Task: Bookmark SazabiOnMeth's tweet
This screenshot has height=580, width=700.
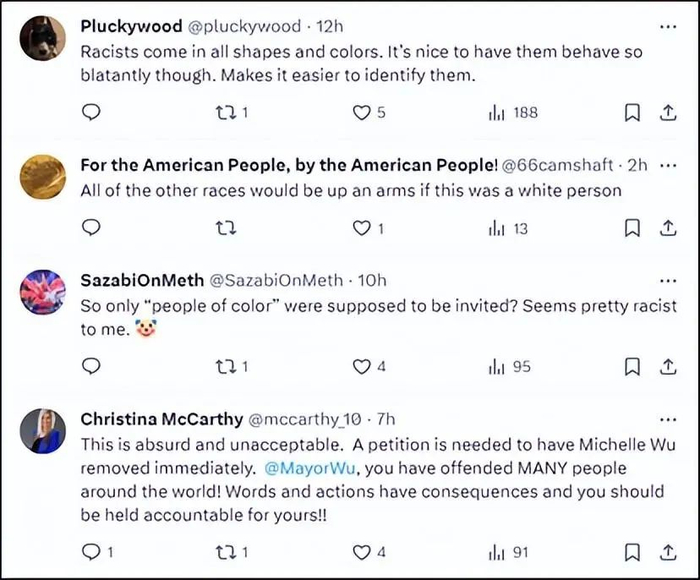Action: pyautogui.click(x=632, y=367)
